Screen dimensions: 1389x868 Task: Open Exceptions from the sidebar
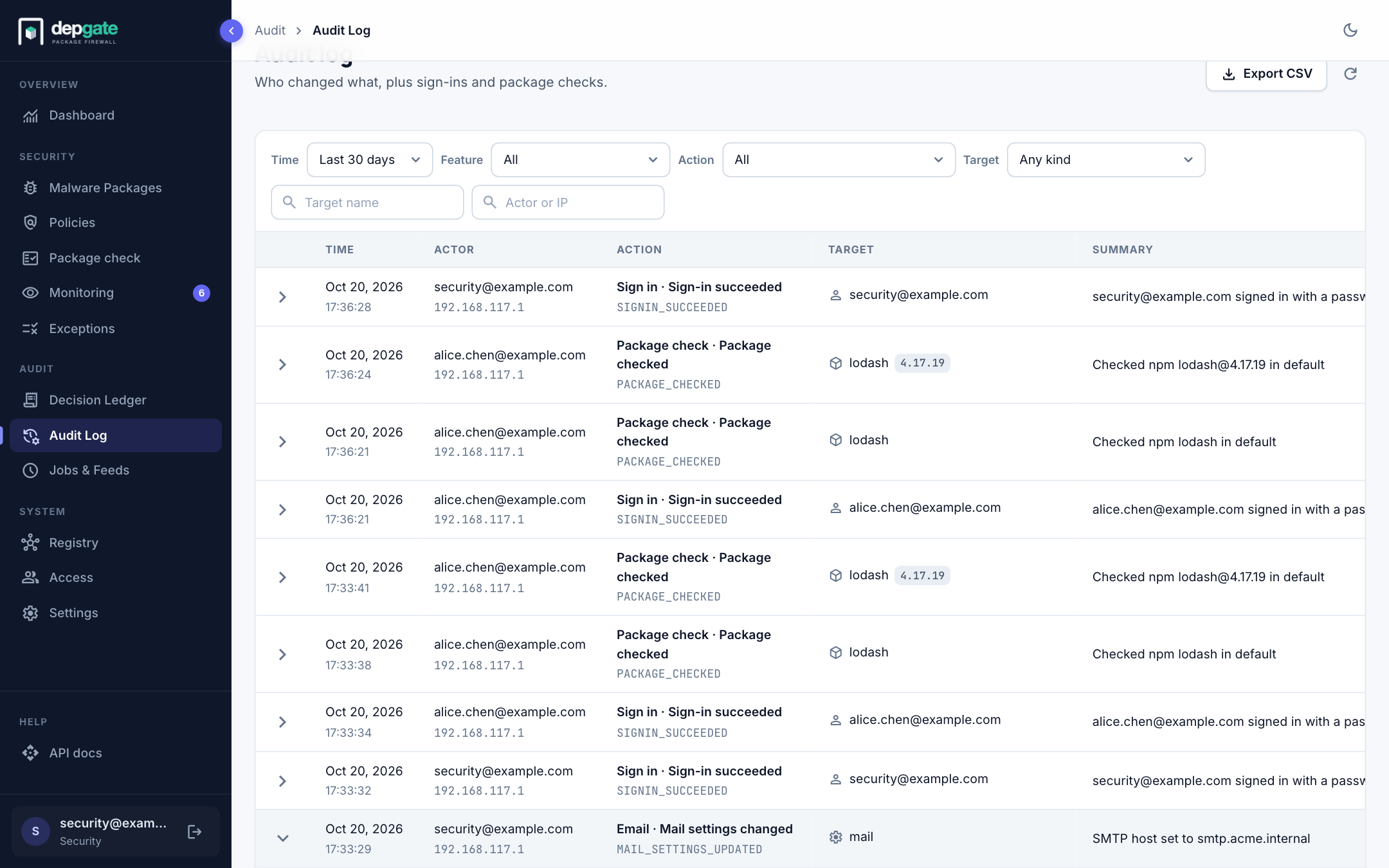pos(116,329)
